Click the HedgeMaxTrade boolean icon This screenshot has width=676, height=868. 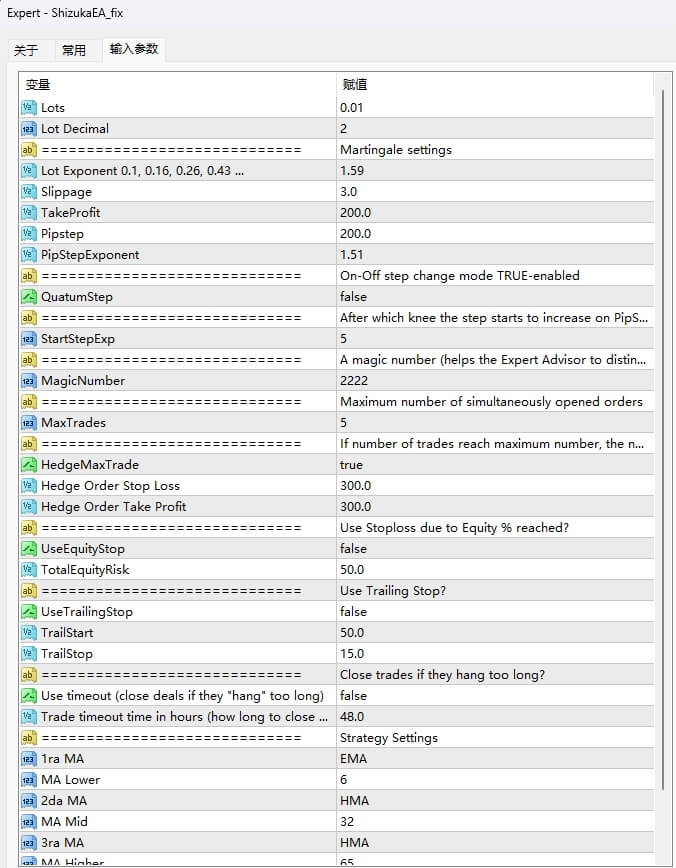29,465
